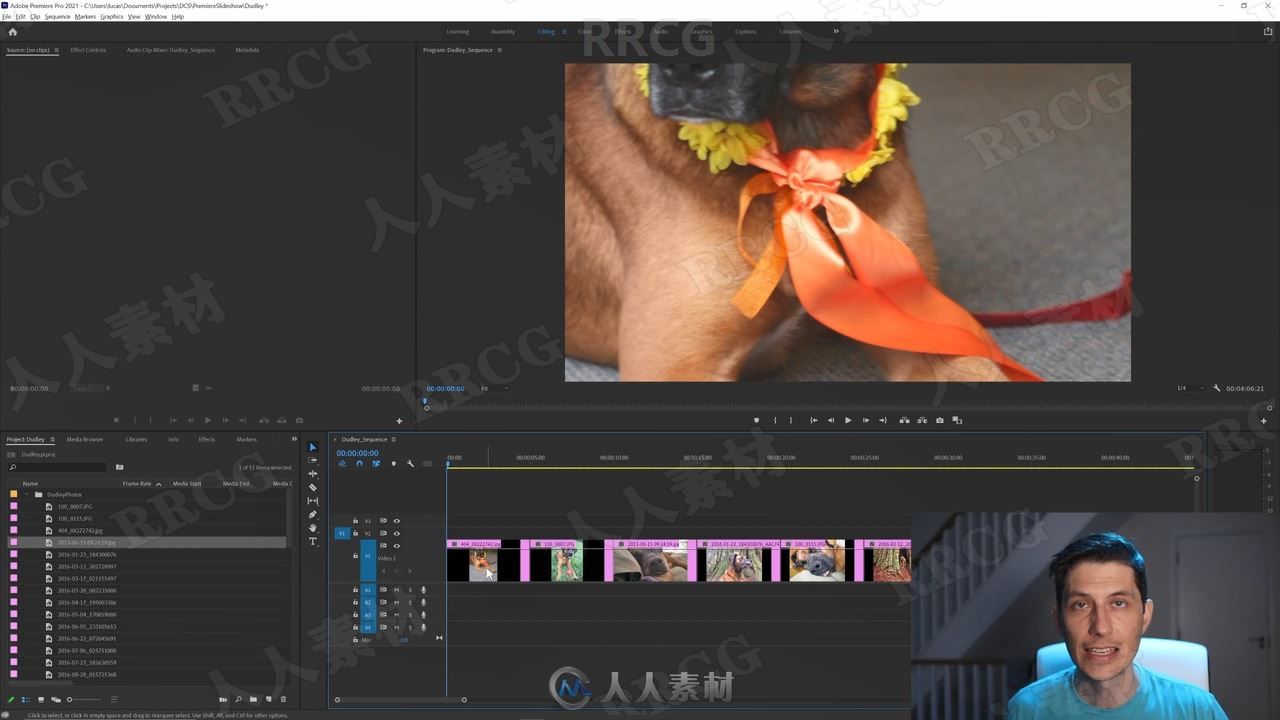
Task: Mark In point in Program monitor
Action: point(775,420)
